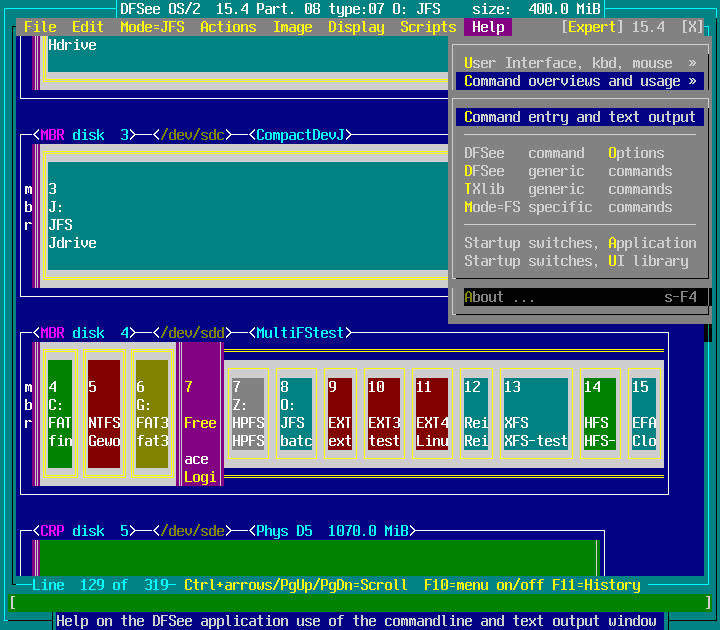
Task: Select the magenta Free space Logical block
Action: coord(200,414)
